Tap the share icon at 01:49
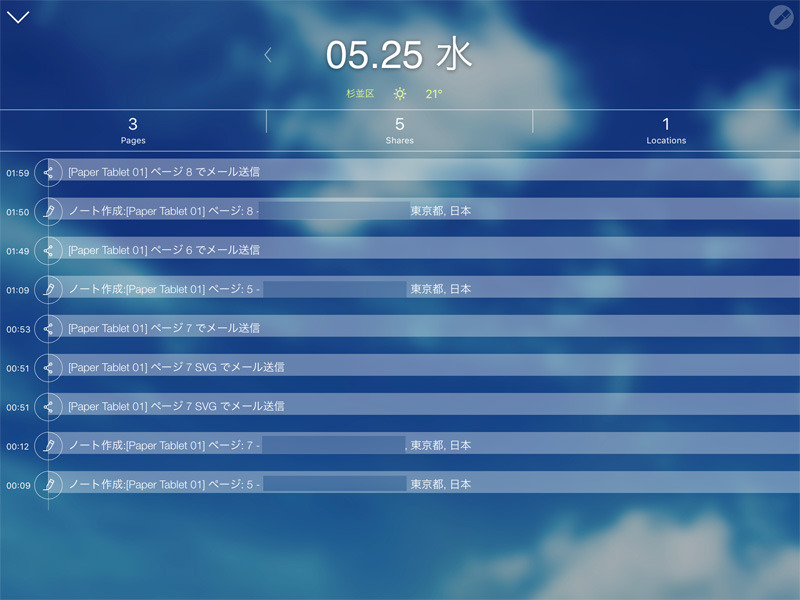 point(48,250)
